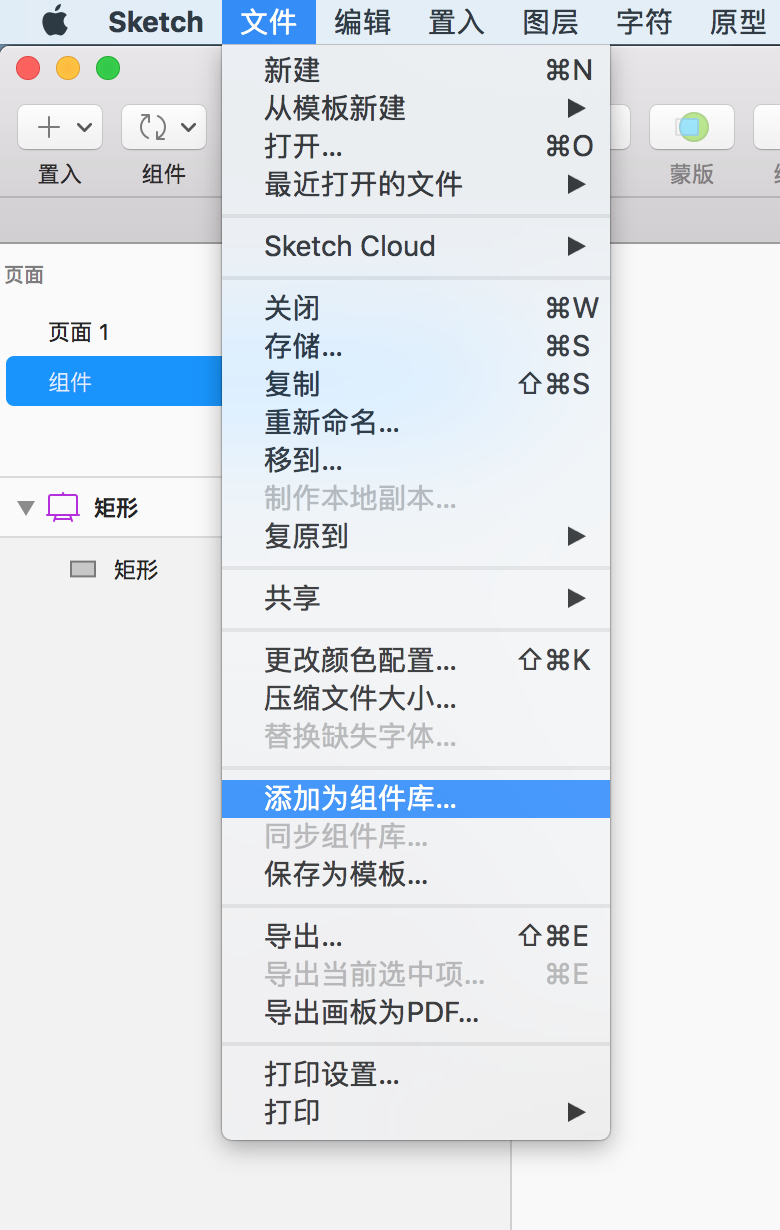Click the 编辑 menu bar item

tap(362, 21)
